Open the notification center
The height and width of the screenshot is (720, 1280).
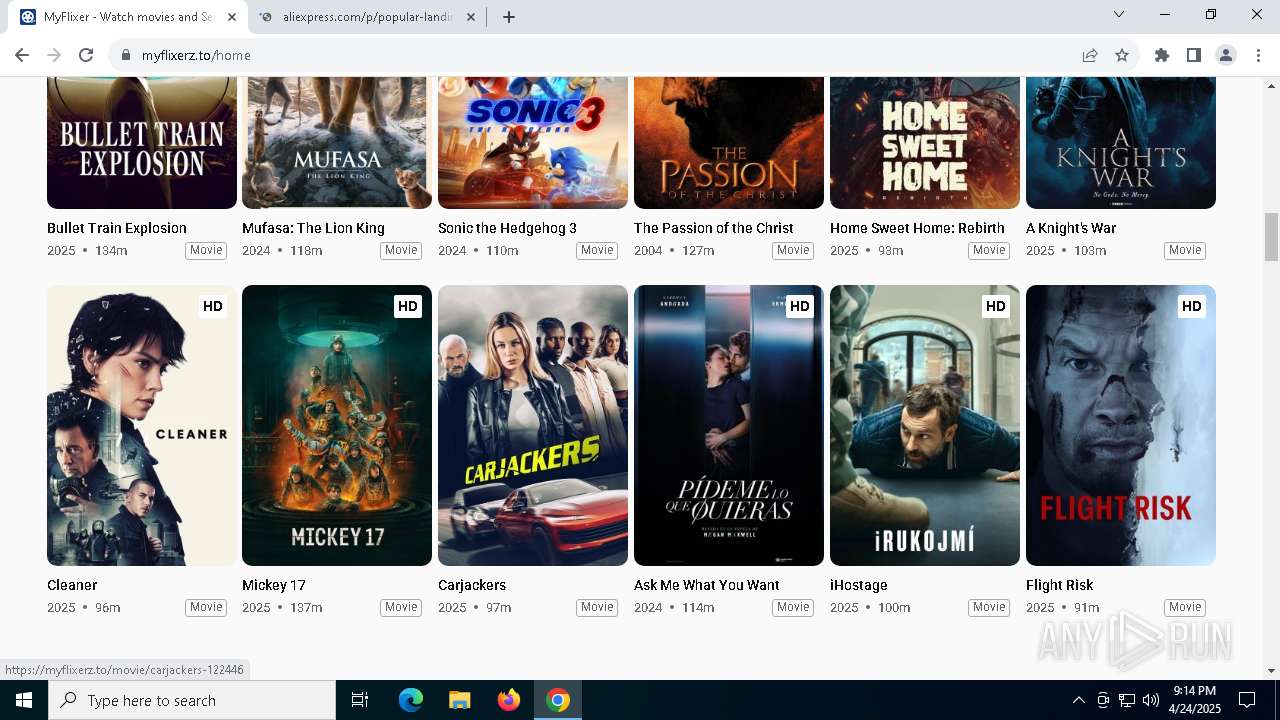coord(1247,700)
